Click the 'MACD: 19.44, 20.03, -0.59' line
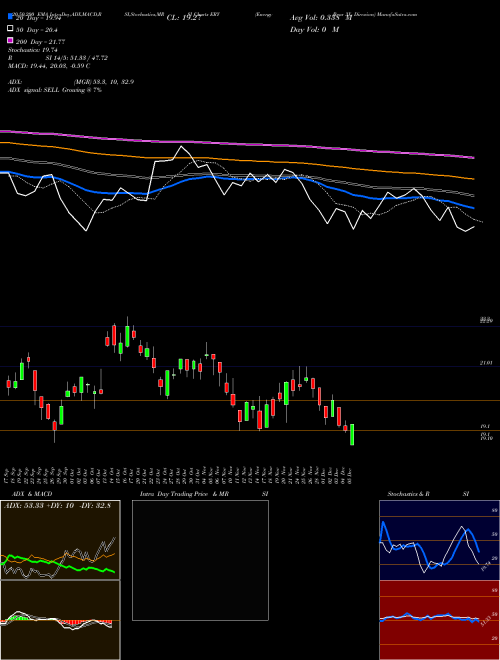This screenshot has width=500, height=660. (49, 66)
